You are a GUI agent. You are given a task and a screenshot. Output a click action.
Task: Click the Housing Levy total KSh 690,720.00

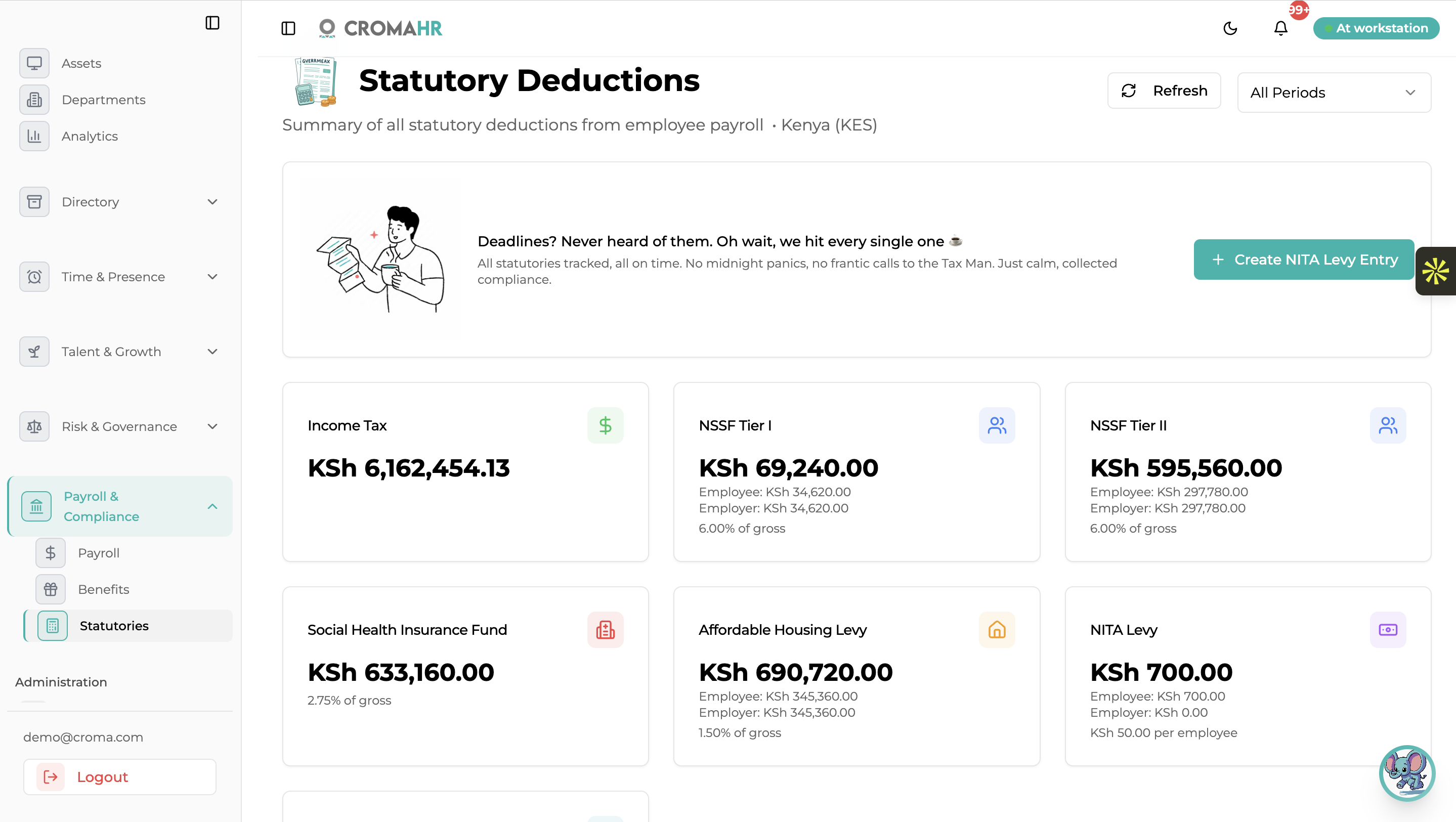point(795,672)
